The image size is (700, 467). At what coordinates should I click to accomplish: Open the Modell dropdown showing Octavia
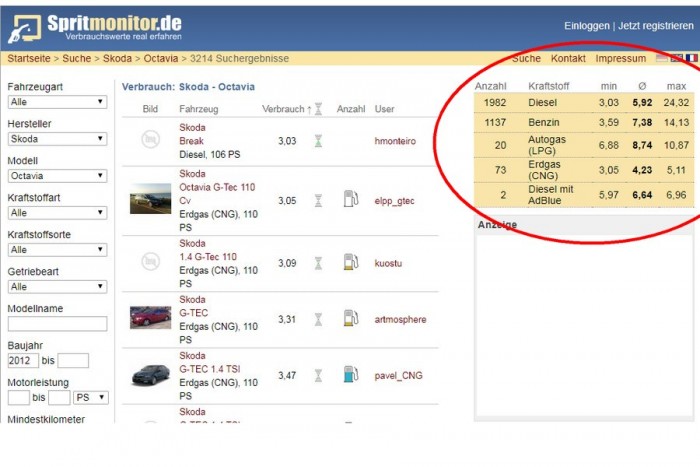(x=58, y=176)
